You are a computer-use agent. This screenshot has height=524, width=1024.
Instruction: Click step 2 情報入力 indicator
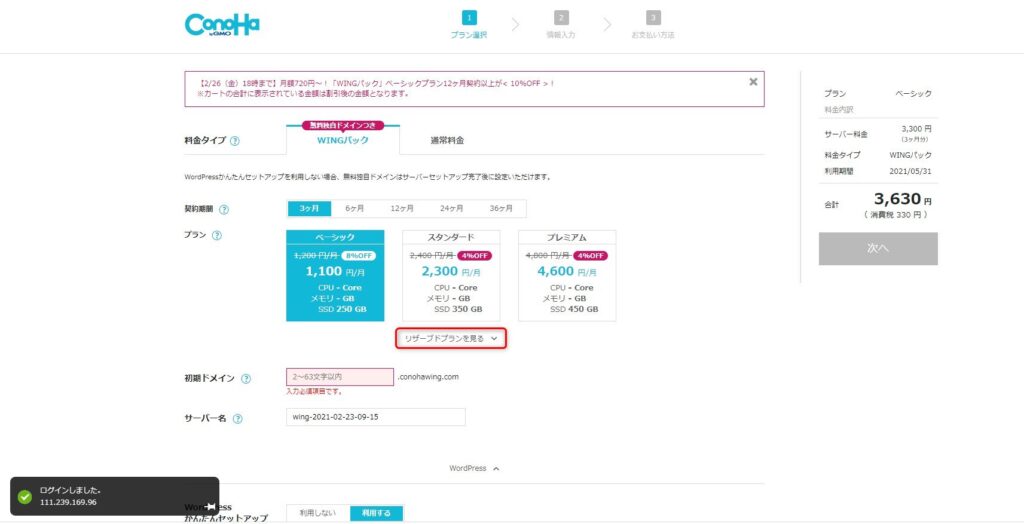[x=561, y=25]
